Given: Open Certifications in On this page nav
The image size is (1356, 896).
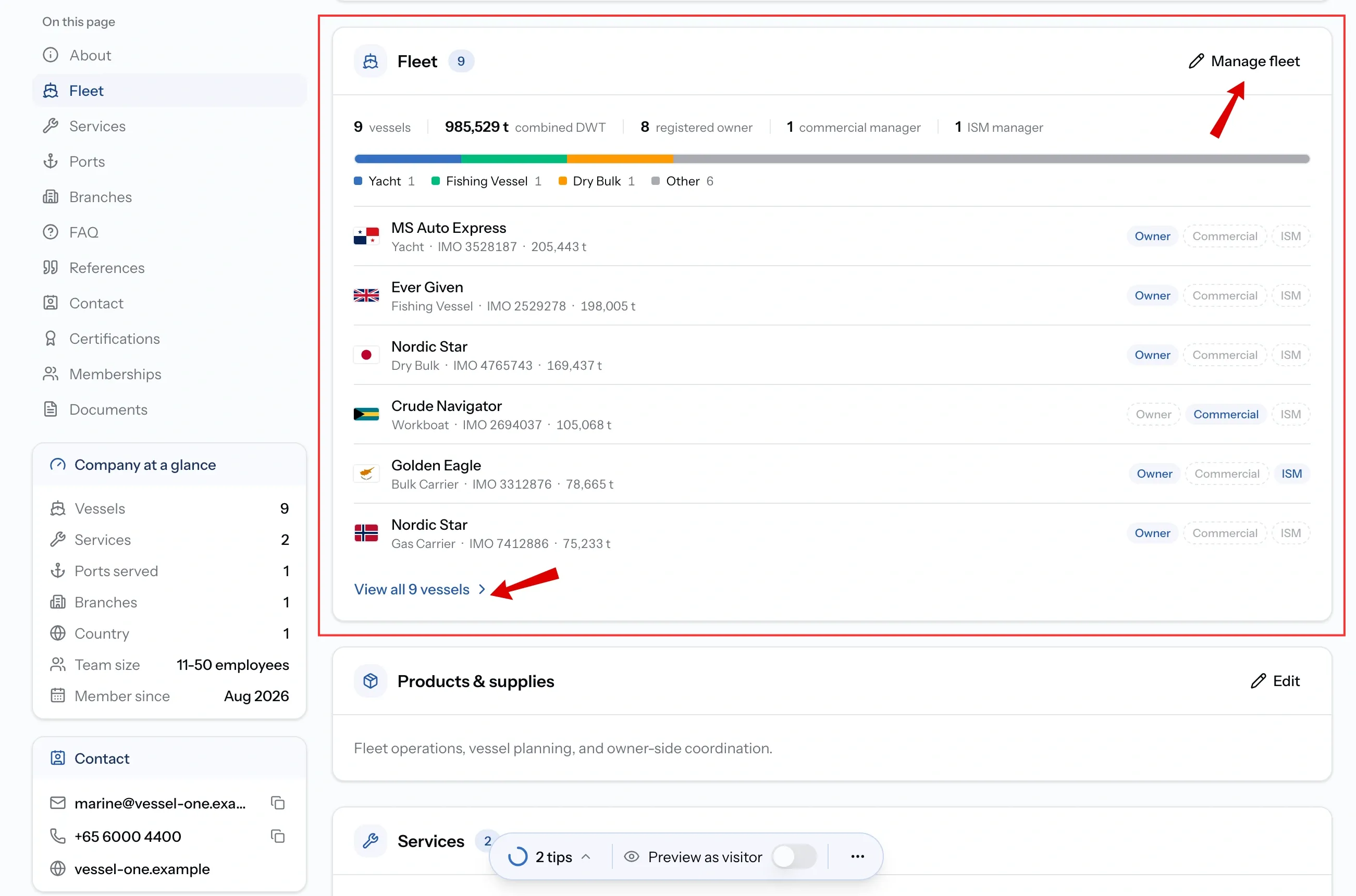Looking at the screenshot, I should coord(170,339).
